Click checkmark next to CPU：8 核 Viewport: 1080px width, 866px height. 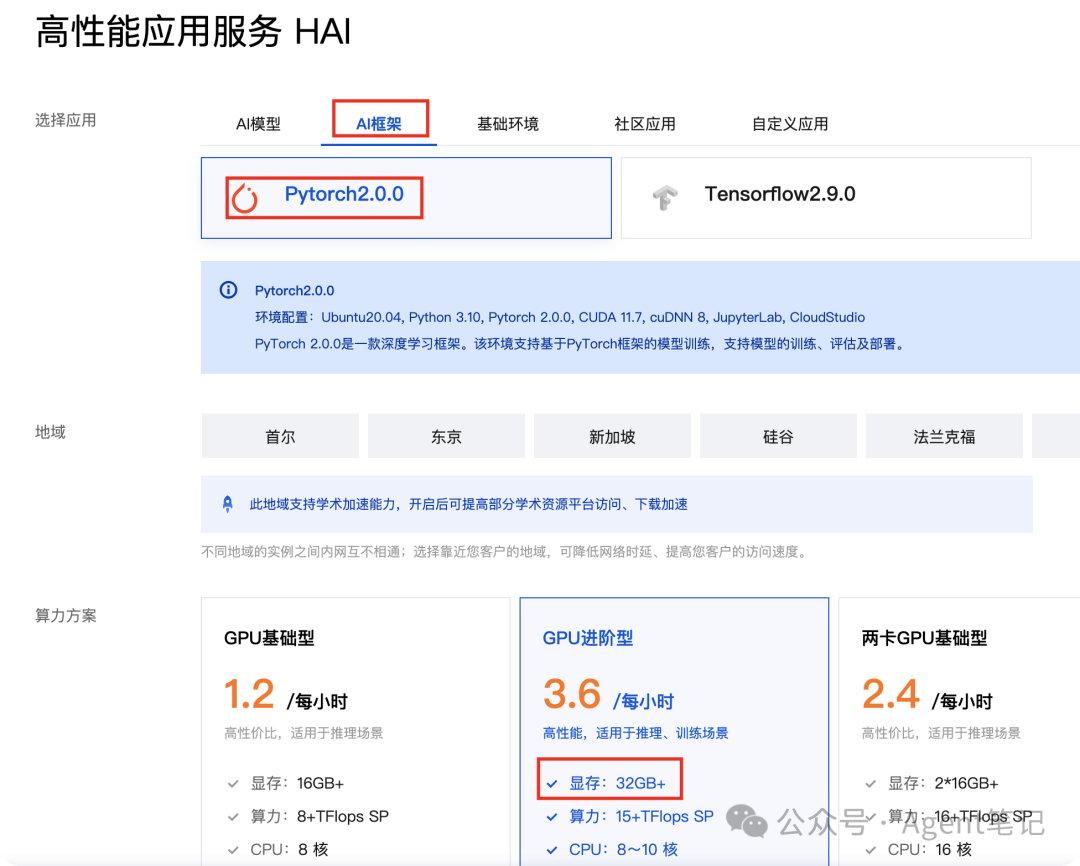[233, 849]
